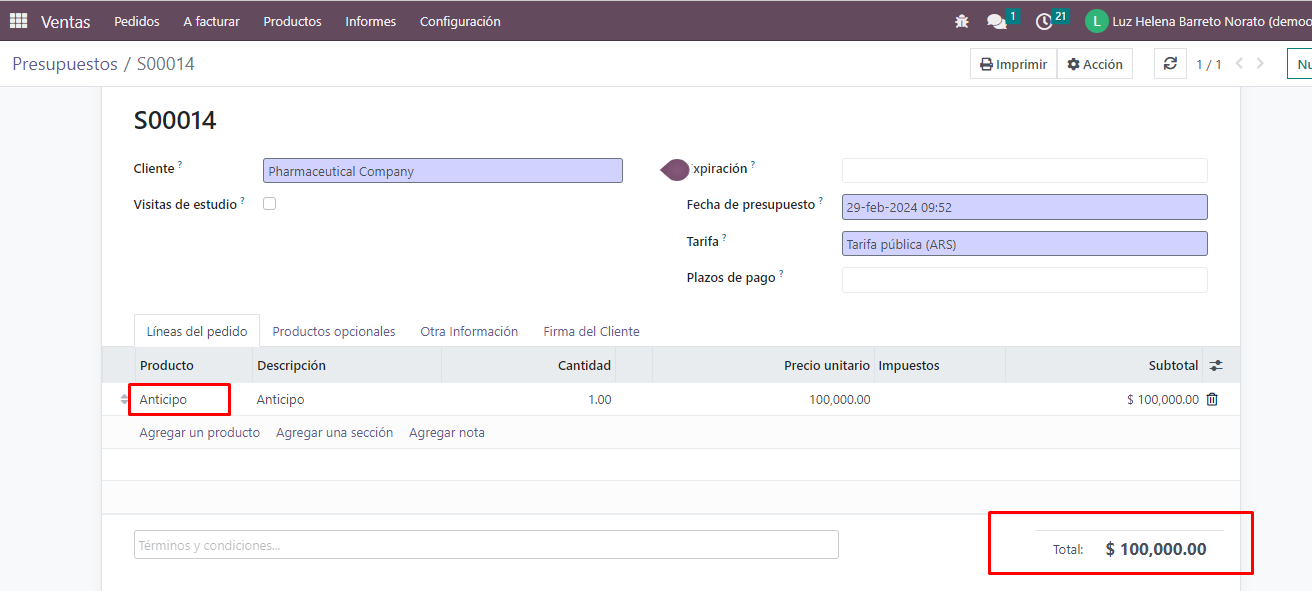Click the Términos y condiciones text field
This screenshot has width=1312, height=591.
point(486,545)
